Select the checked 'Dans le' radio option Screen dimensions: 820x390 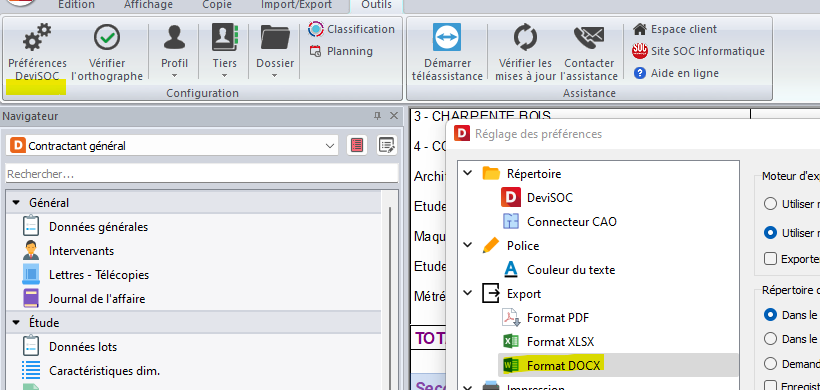click(770, 315)
